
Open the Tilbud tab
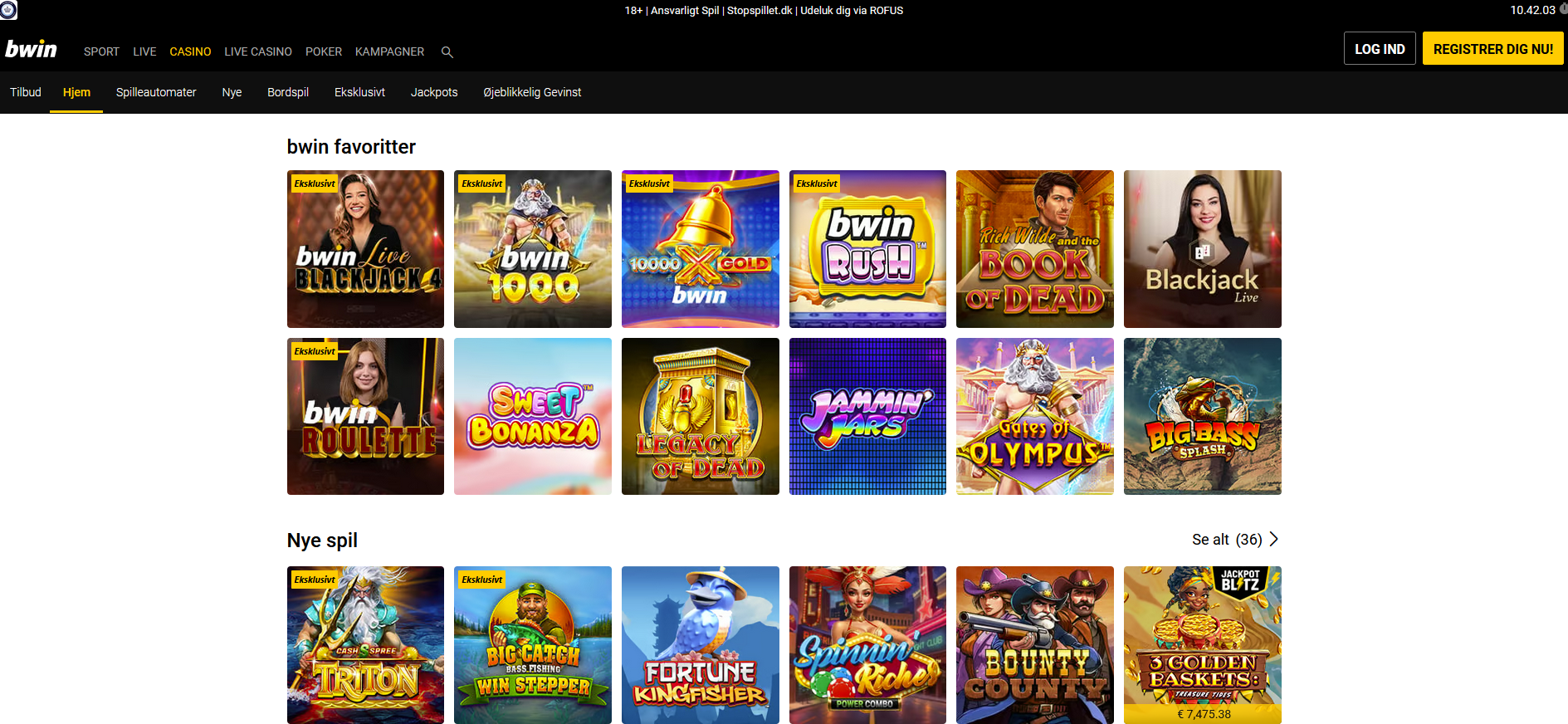[26, 92]
